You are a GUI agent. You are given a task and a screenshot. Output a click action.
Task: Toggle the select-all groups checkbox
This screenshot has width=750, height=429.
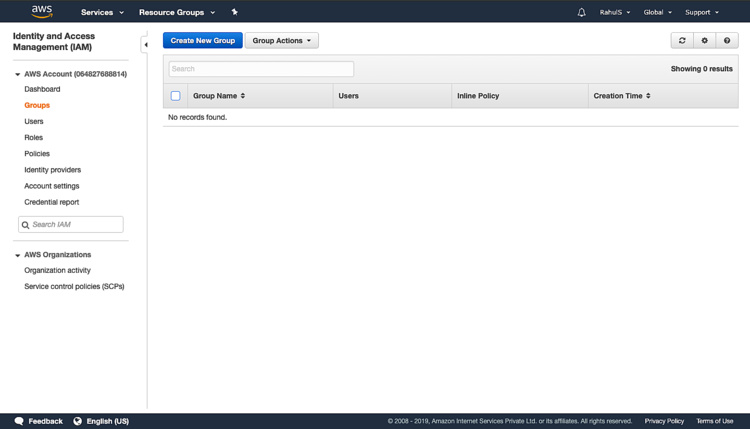[175, 96]
